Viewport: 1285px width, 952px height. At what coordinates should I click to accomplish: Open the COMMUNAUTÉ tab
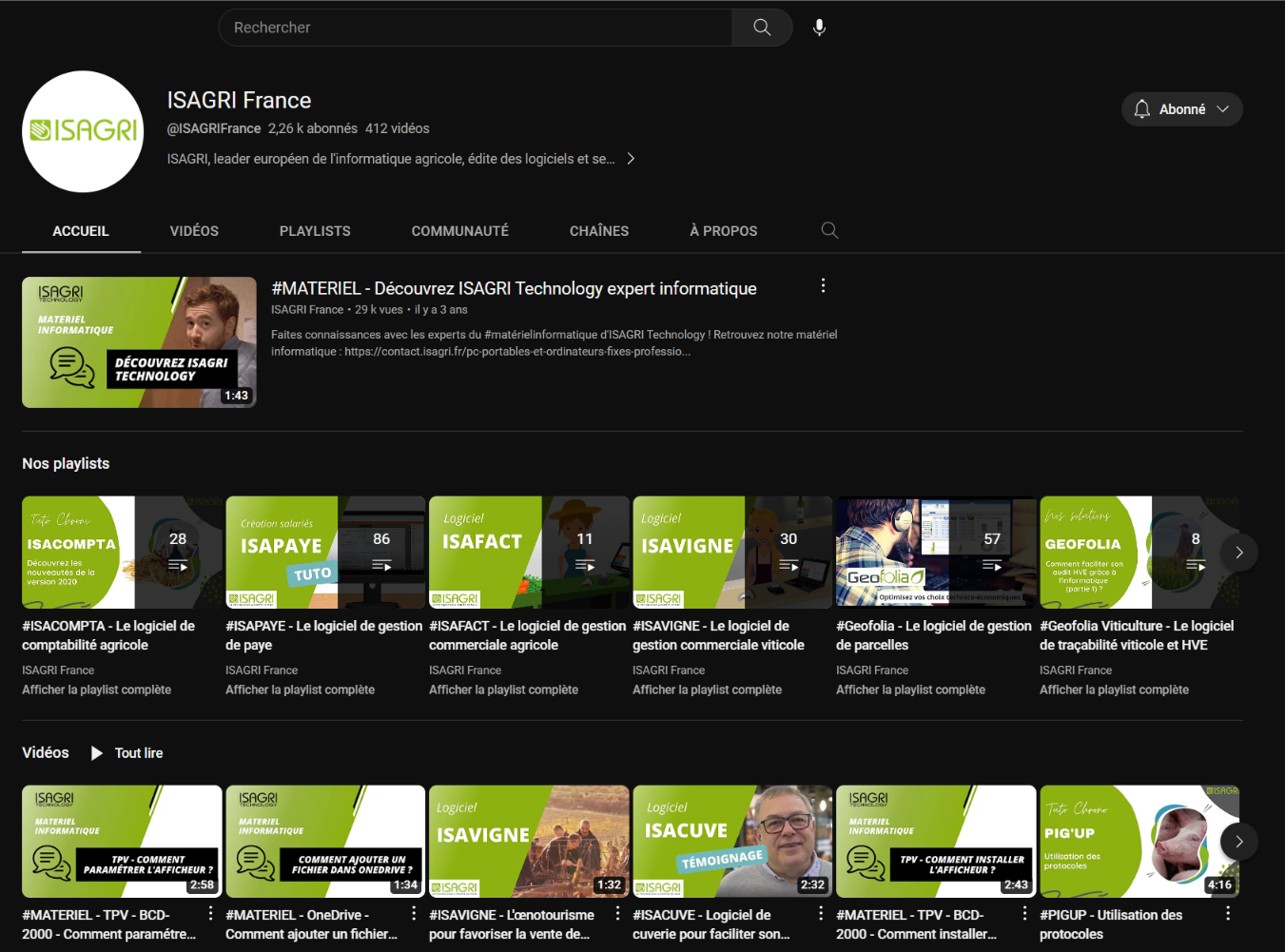point(460,231)
